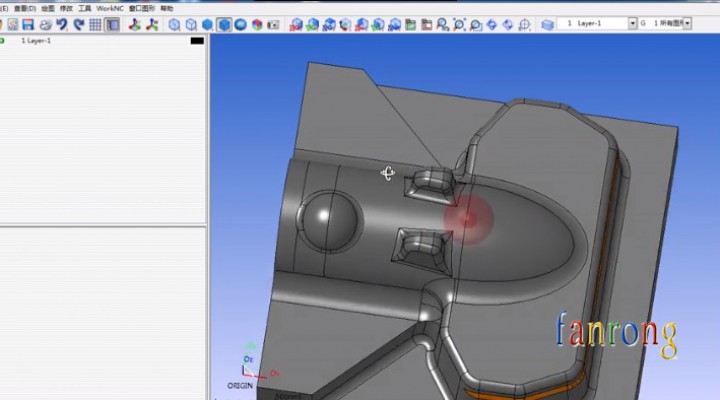Open the WorkNC menu
Screen dimensions: 720x400
tap(109, 8)
